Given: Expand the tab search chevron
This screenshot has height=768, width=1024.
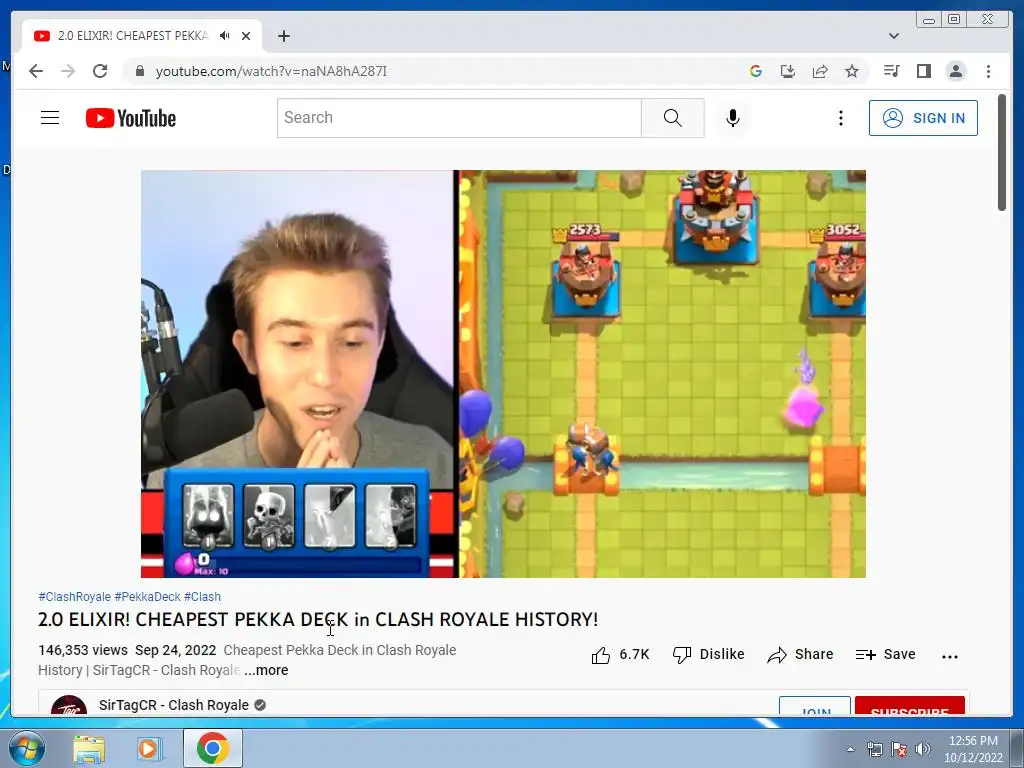Looking at the screenshot, I should point(893,36).
